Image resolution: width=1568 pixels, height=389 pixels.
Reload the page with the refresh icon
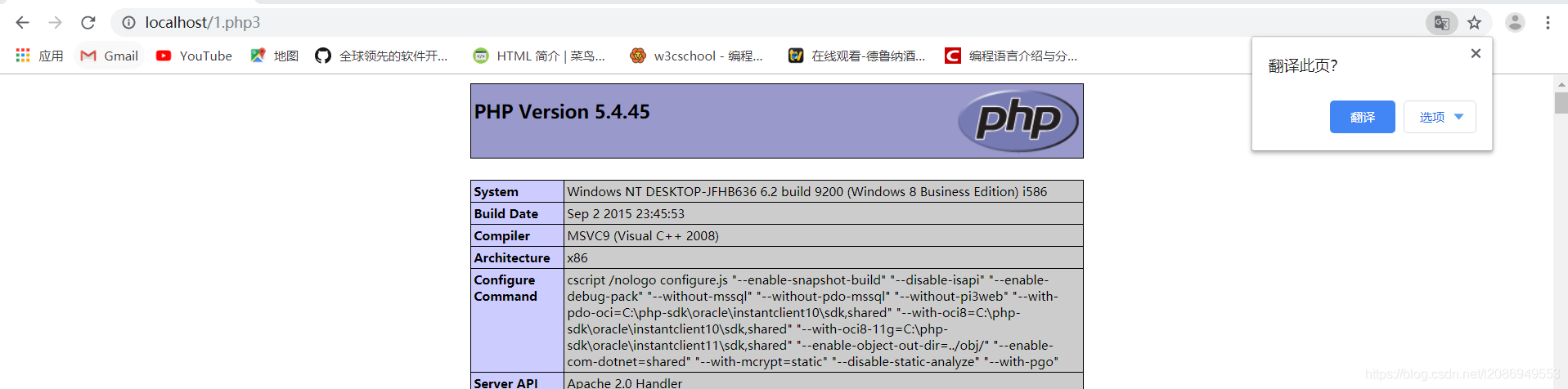88,23
